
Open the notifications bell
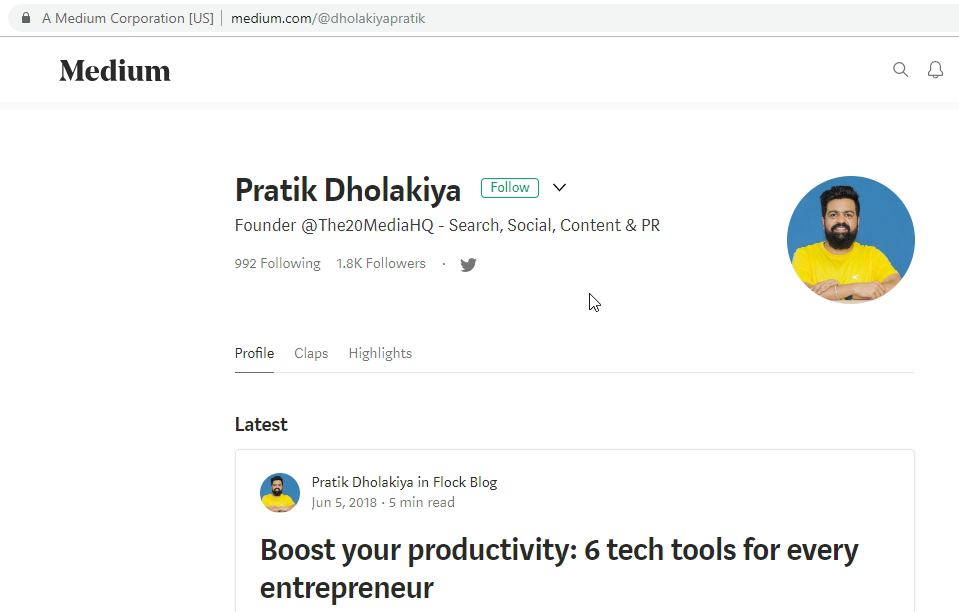point(935,70)
